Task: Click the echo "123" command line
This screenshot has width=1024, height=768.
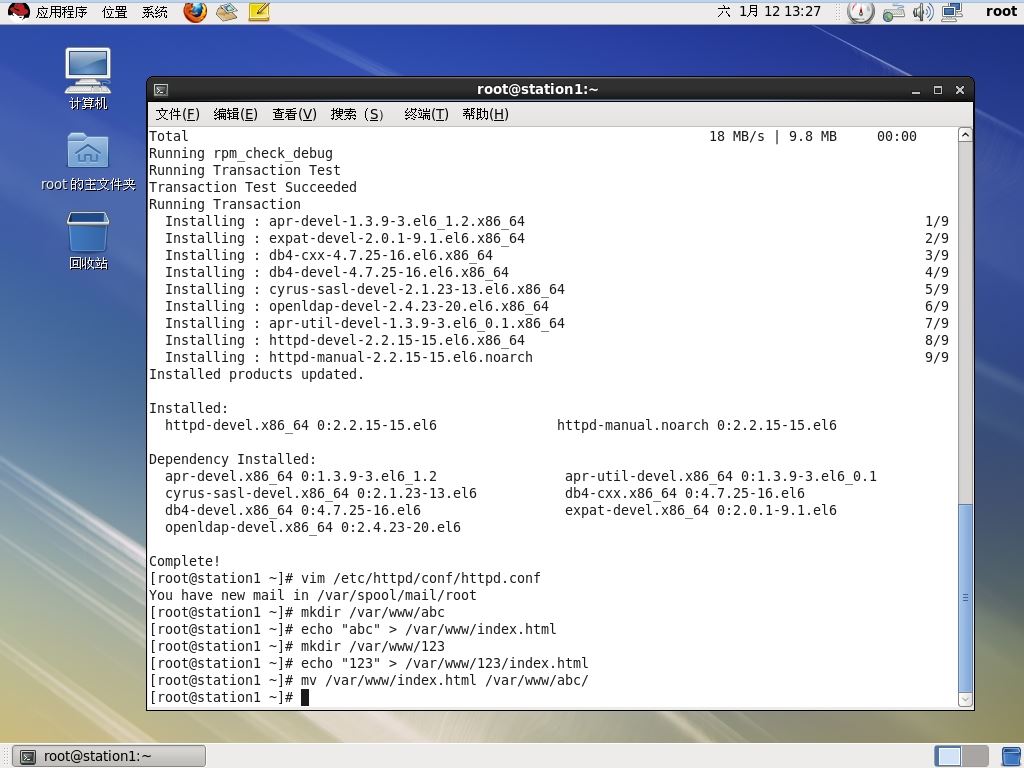Action: (x=369, y=664)
